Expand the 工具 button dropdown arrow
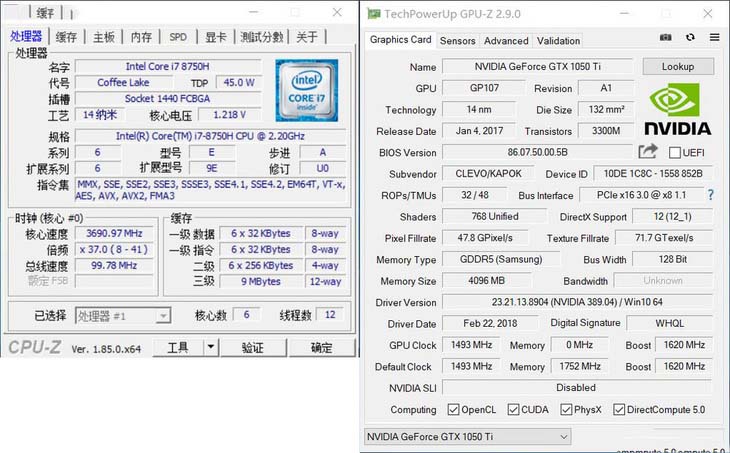This screenshot has width=730, height=453. tap(211, 347)
